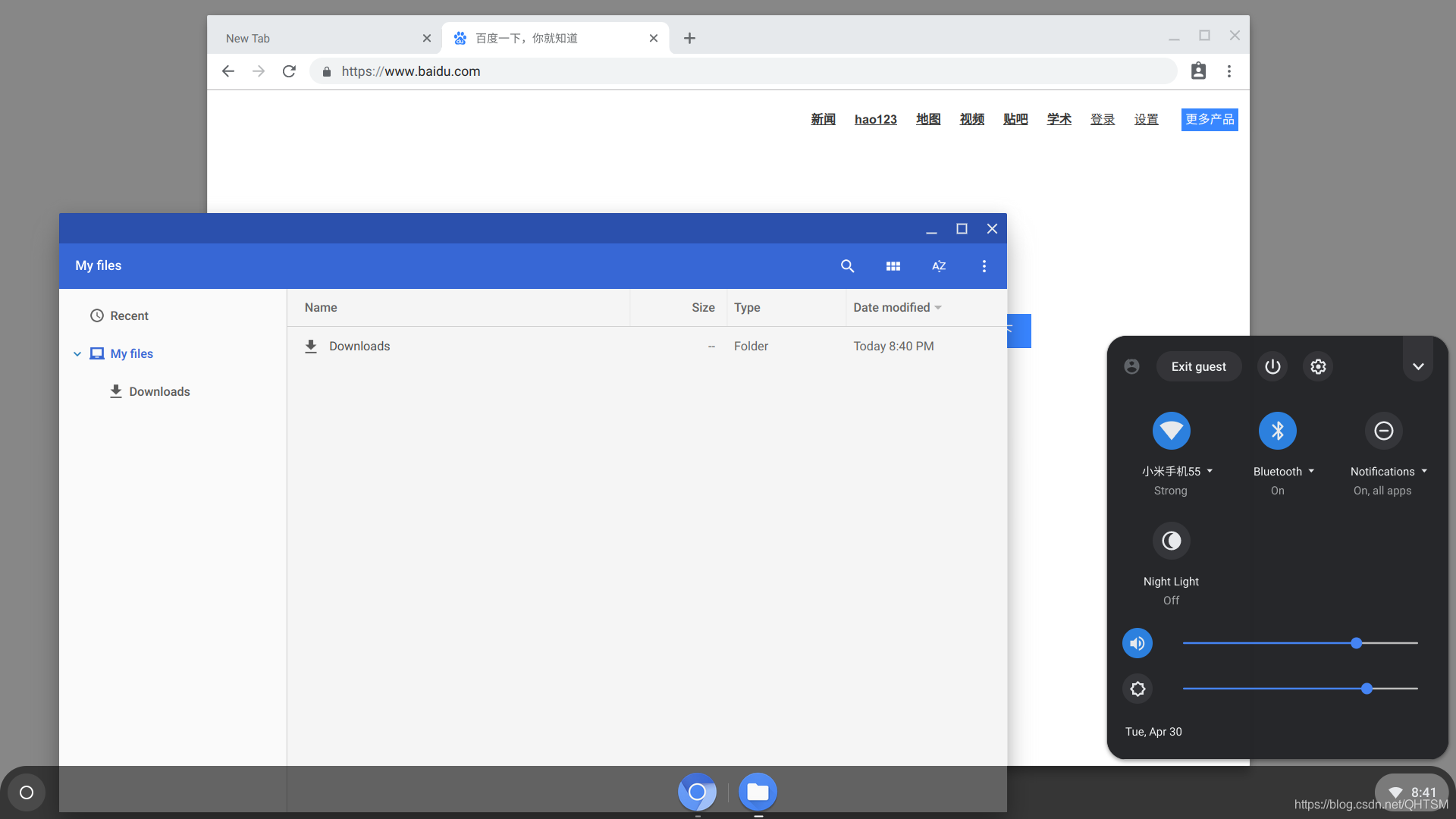
Task: Open search in Files app
Action: coord(847,266)
